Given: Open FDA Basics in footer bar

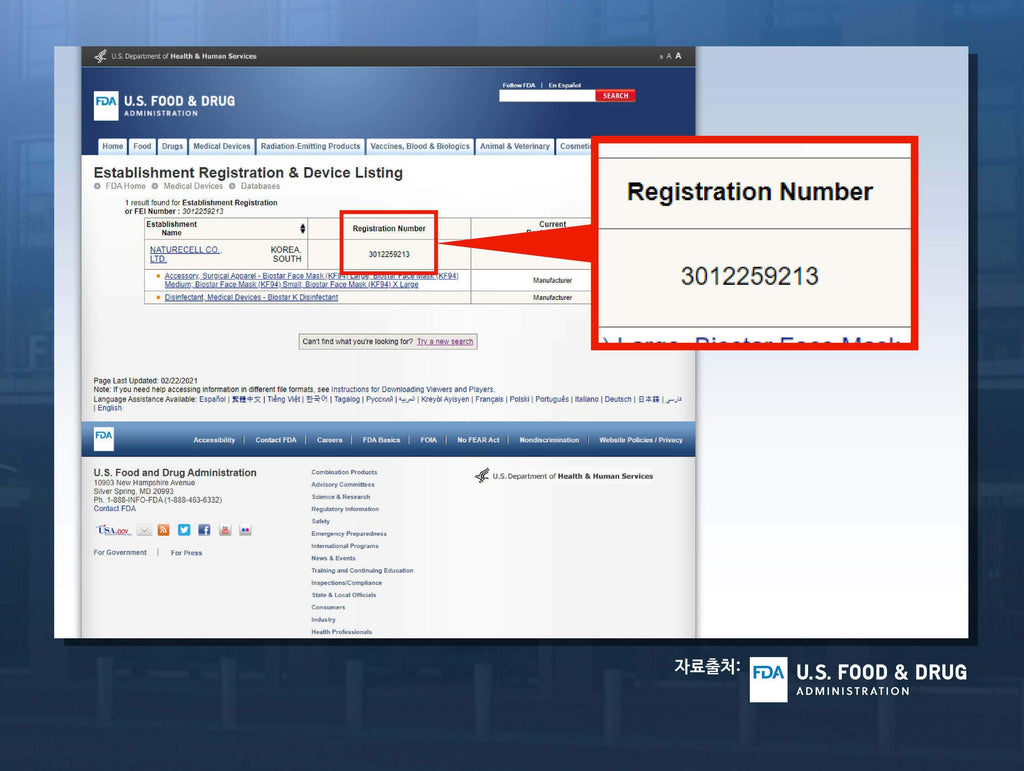Looking at the screenshot, I should pyautogui.click(x=381, y=440).
